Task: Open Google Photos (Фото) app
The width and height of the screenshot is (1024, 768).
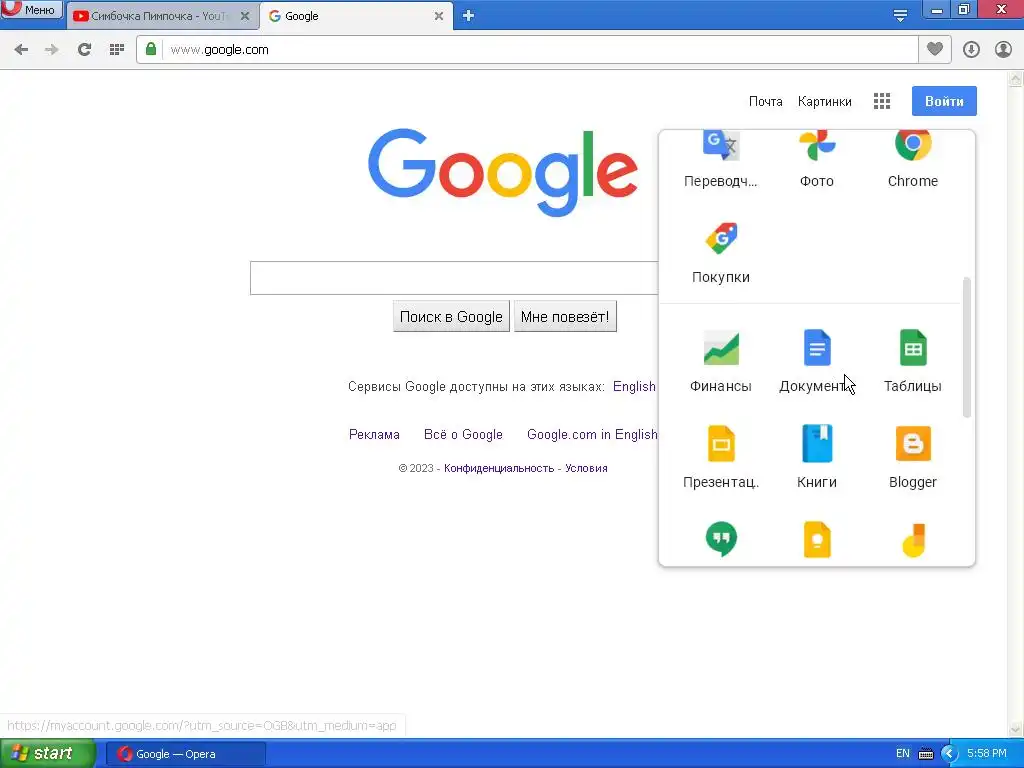Action: 817,145
